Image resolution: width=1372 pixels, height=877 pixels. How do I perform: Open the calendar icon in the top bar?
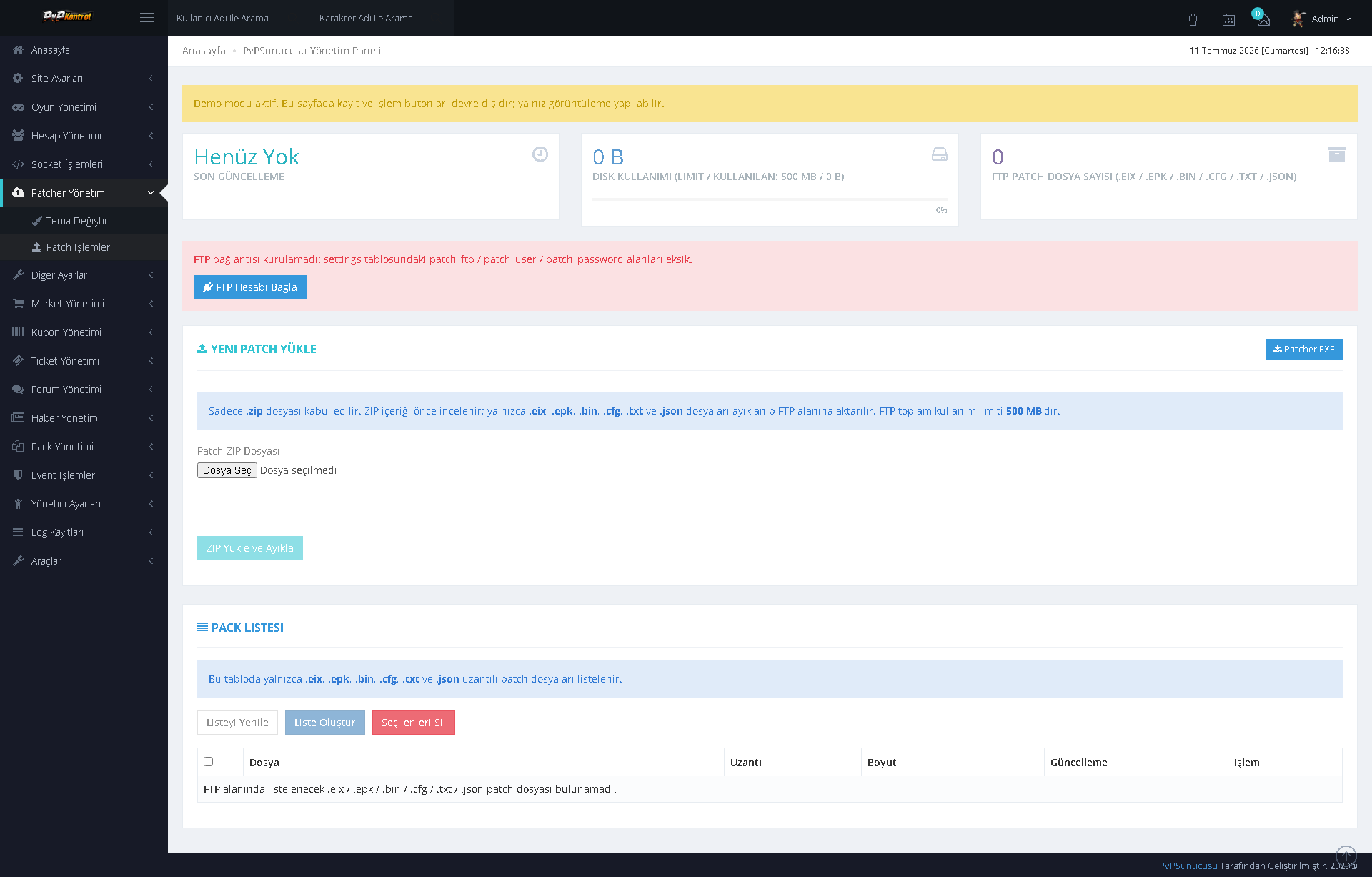click(1228, 19)
